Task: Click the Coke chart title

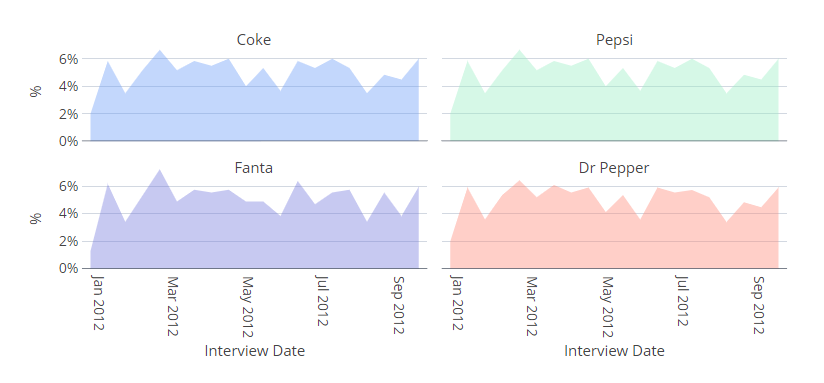Action: click(254, 40)
